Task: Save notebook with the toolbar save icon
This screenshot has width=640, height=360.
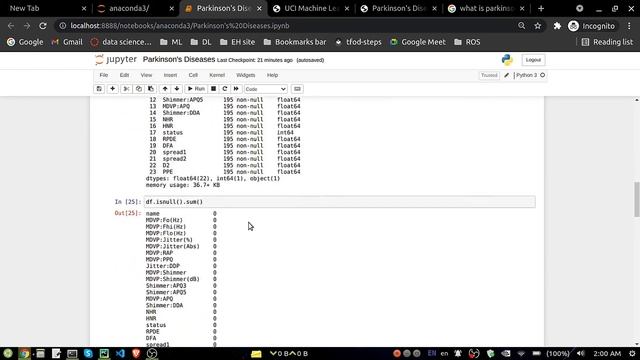Action: 99,89
